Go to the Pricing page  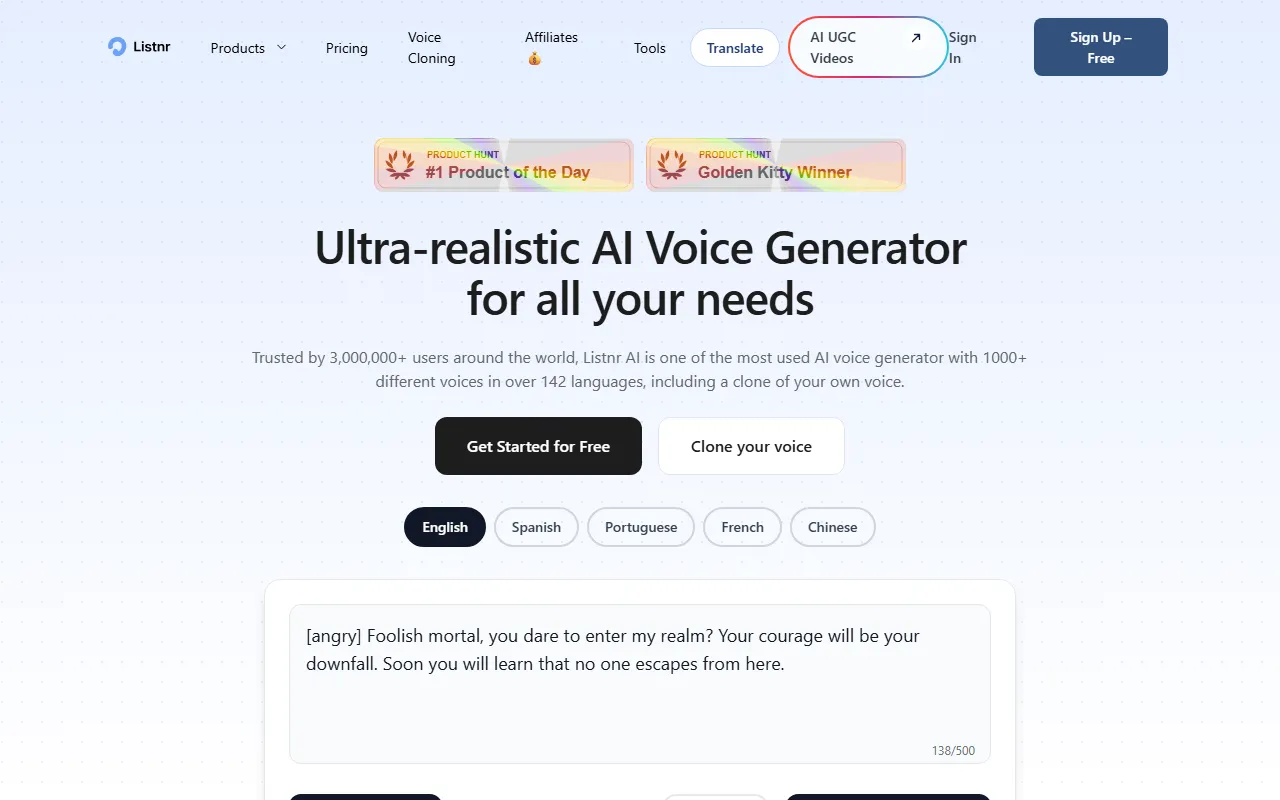point(347,48)
